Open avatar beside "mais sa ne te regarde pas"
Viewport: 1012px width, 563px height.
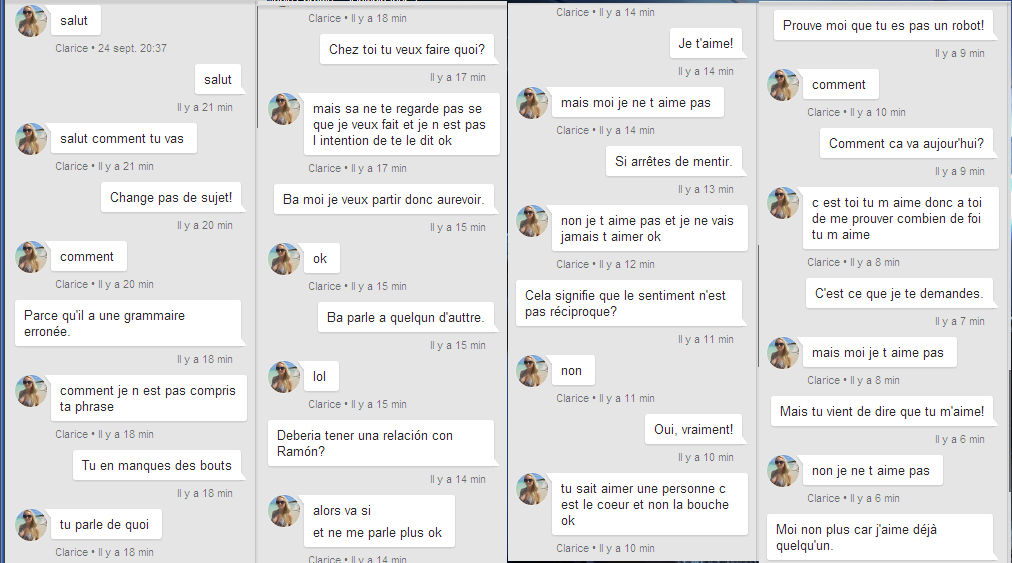tap(284, 109)
